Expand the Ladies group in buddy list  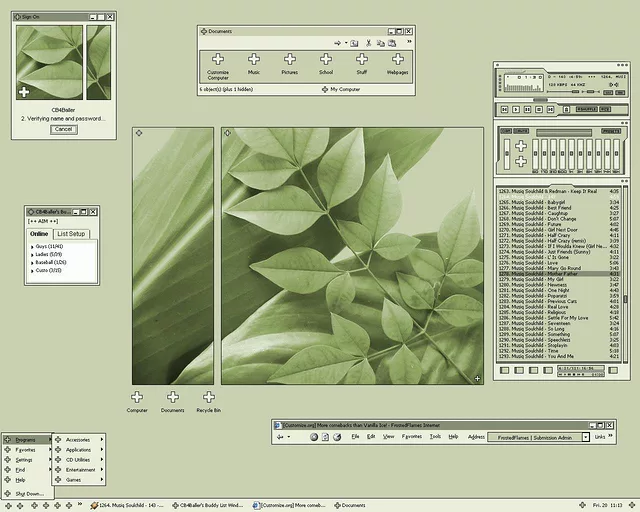coord(32,255)
